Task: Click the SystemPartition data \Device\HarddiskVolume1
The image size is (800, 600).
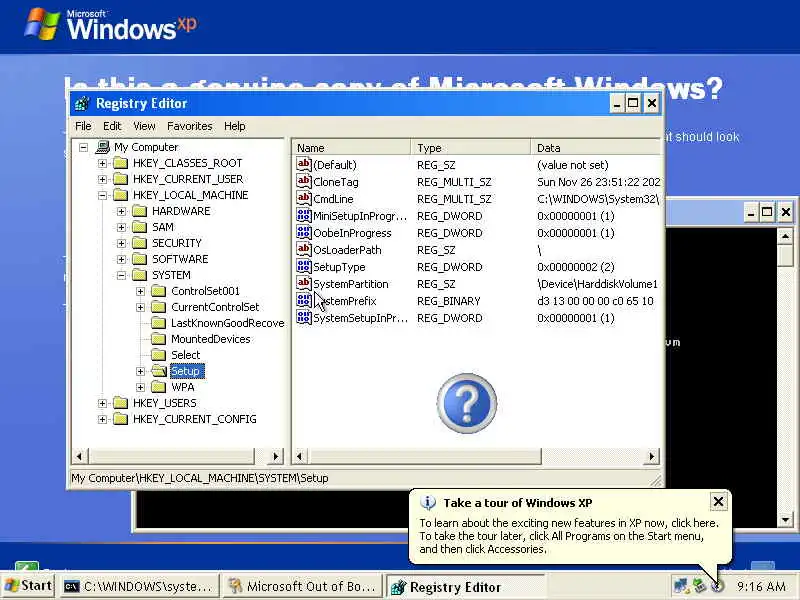Action: 597,284
